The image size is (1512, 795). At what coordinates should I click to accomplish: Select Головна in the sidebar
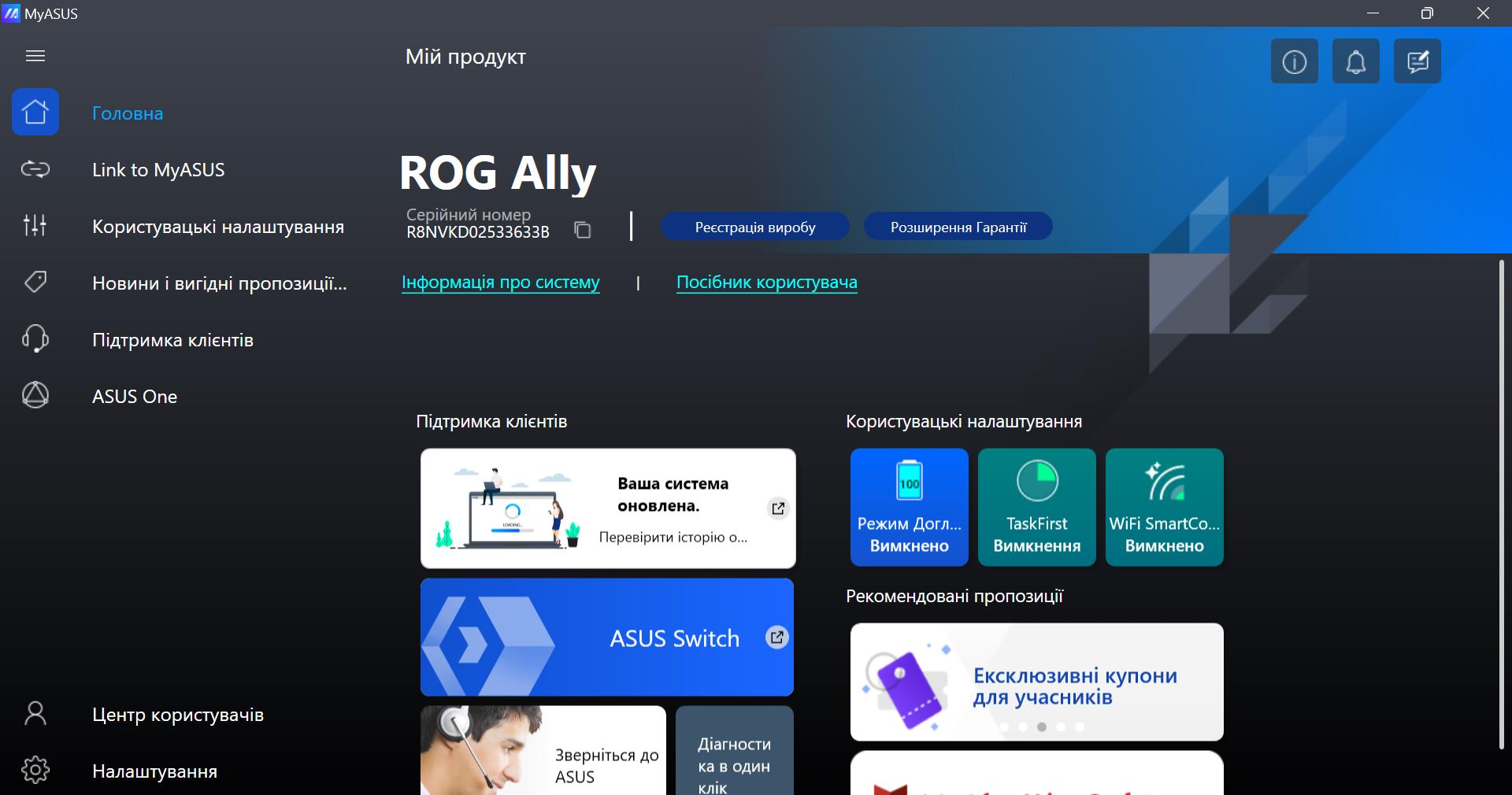click(128, 113)
